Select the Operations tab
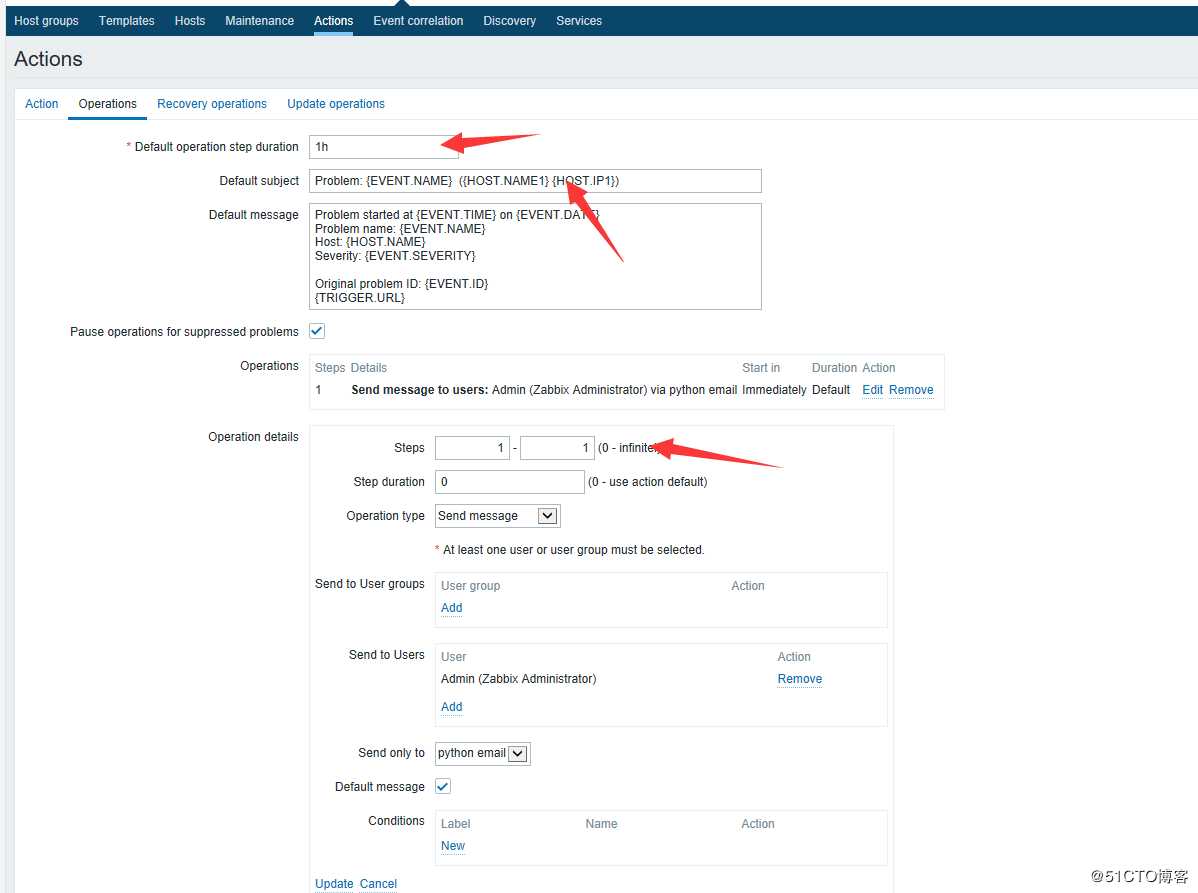 point(107,104)
